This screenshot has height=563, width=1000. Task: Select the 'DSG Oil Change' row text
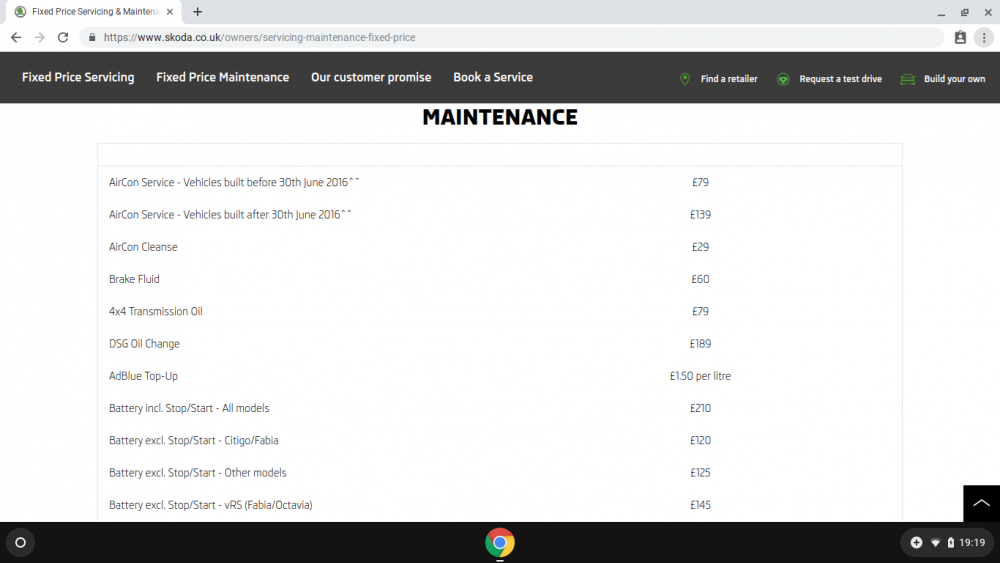[x=144, y=344]
